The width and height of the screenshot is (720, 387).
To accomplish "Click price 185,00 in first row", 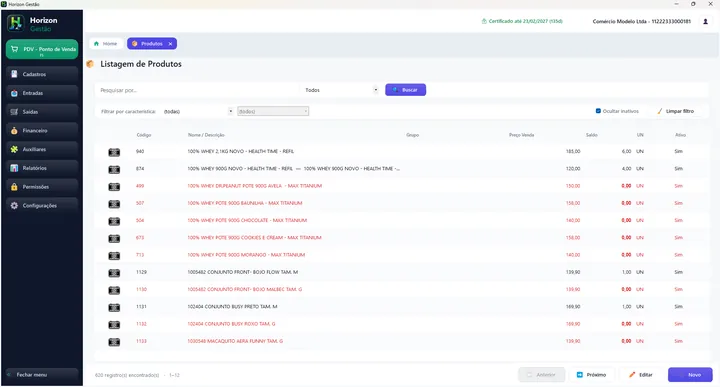I will 573,151.
